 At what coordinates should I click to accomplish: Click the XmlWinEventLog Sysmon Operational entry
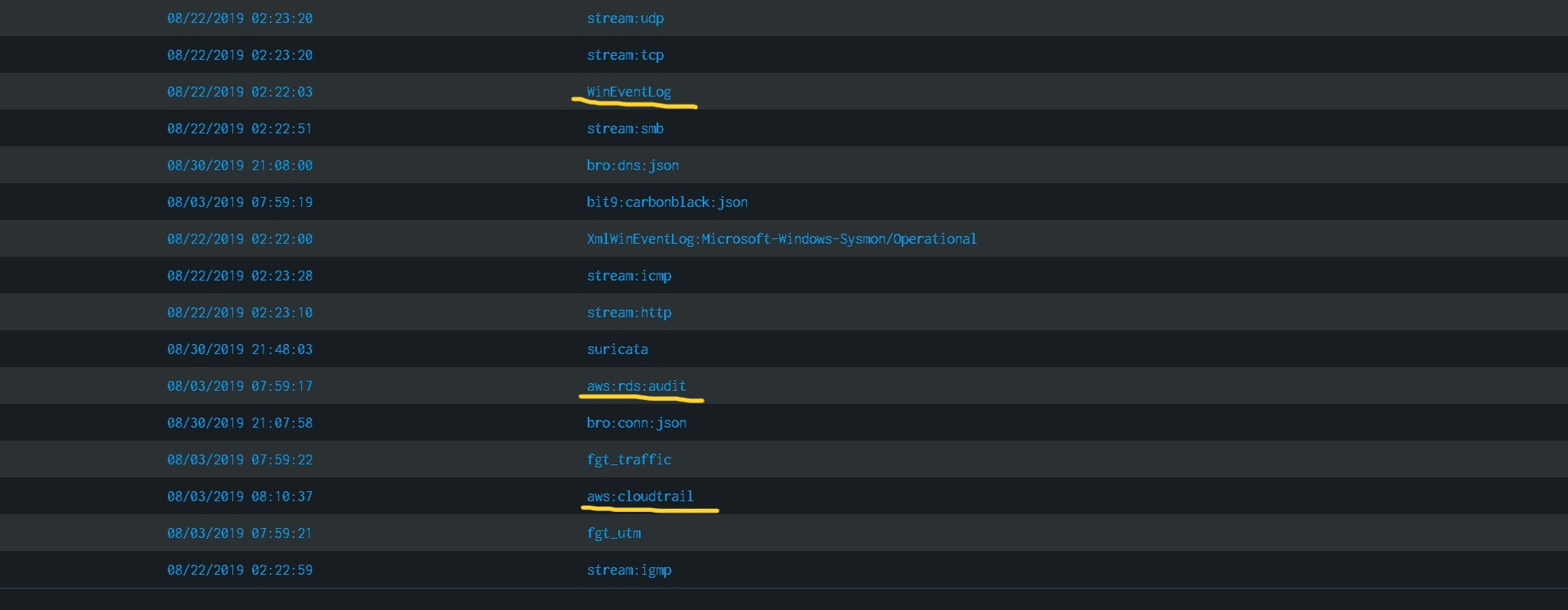(781, 239)
